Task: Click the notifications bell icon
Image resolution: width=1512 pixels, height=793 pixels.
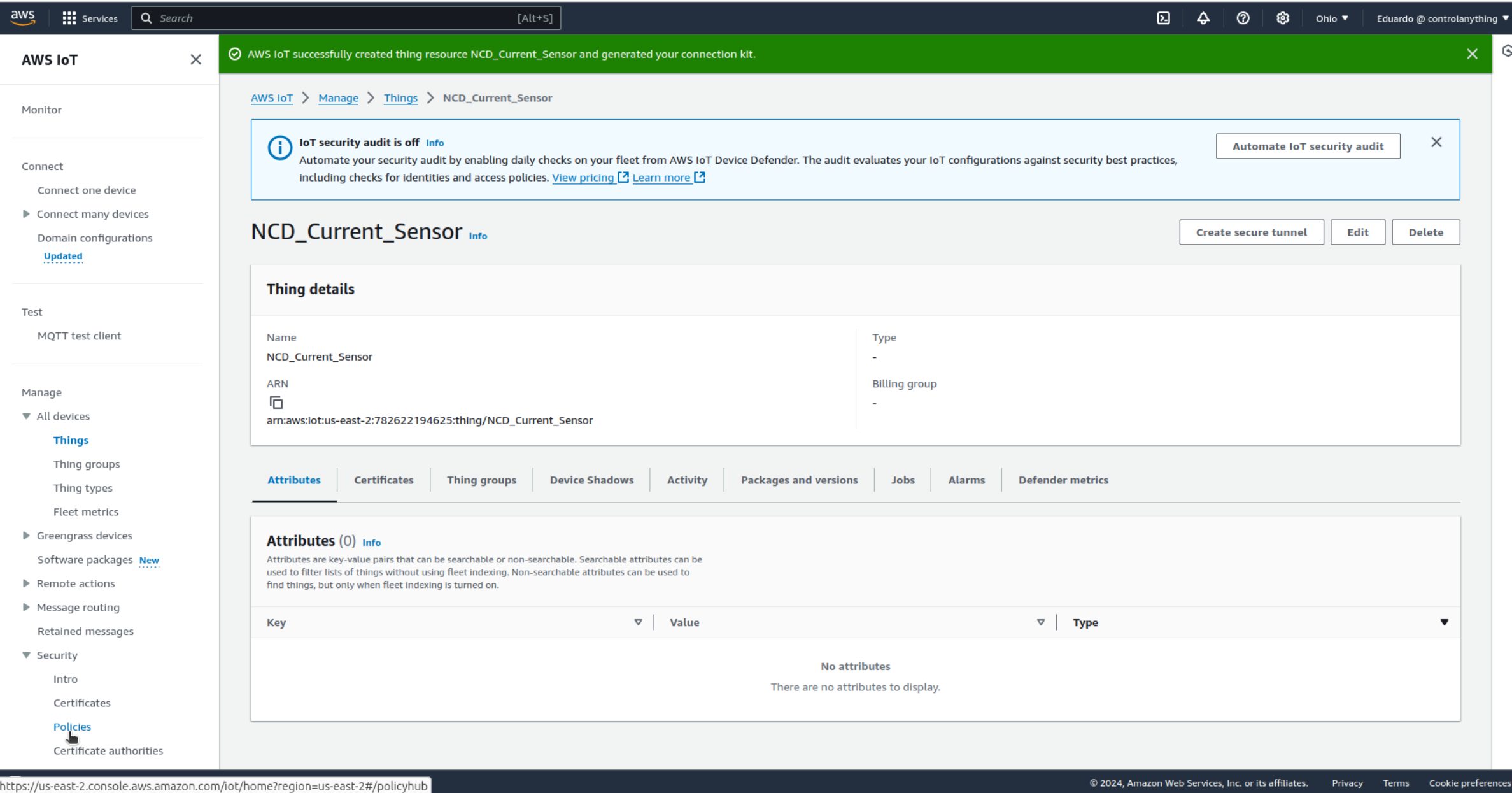Action: coord(1204,18)
